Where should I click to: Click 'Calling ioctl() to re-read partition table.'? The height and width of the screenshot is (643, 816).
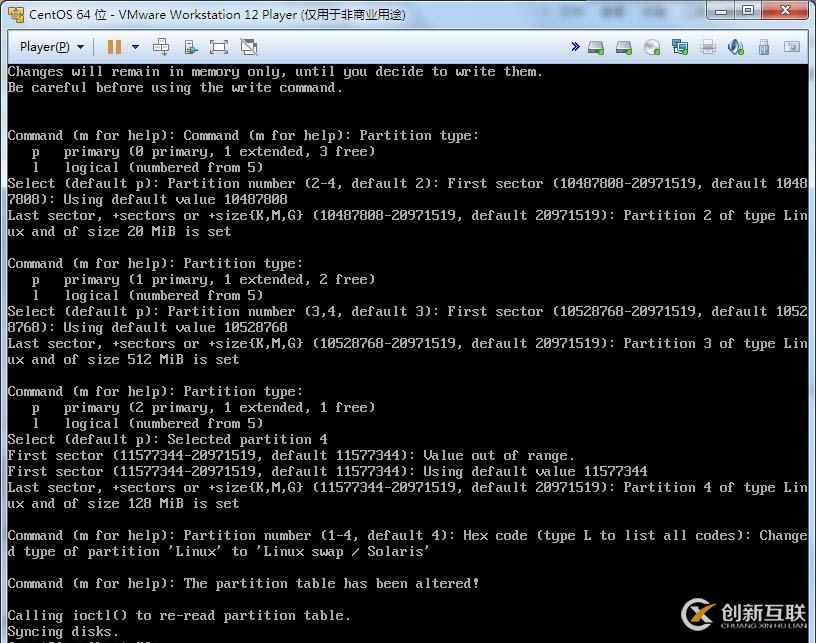[x=179, y=615]
